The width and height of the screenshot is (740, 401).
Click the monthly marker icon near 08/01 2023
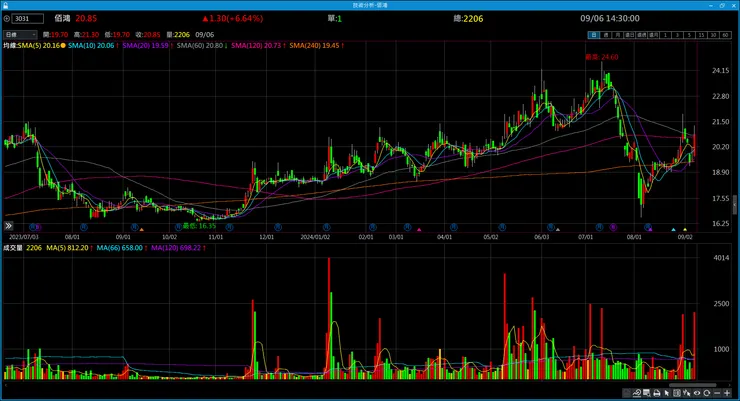point(84,227)
